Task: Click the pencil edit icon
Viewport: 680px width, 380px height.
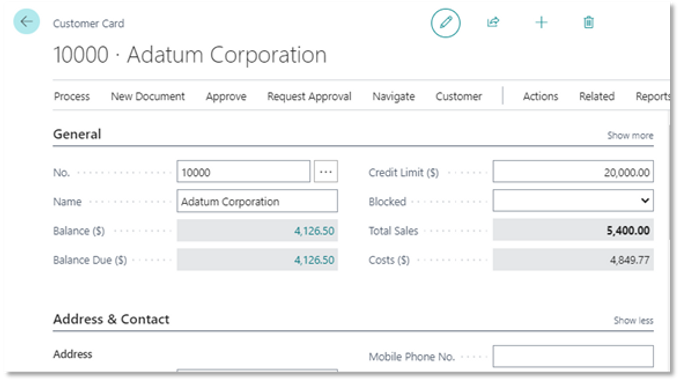Action: pyautogui.click(x=445, y=23)
